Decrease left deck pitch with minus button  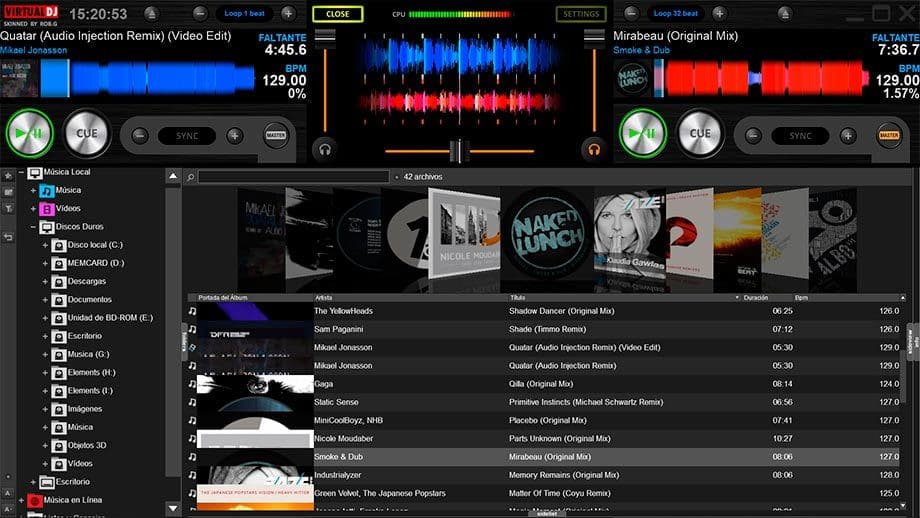[x=140, y=136]
